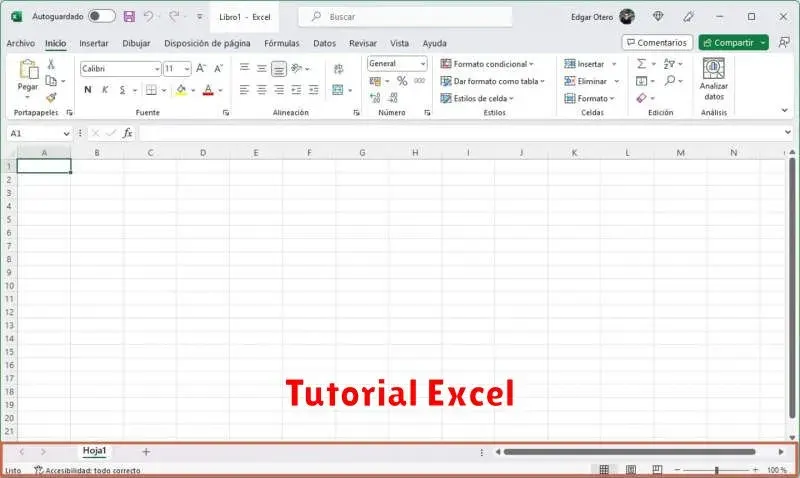Open the font size dropdown
Viewport: 800px width, 478px height.
click(x=187, y=69)
